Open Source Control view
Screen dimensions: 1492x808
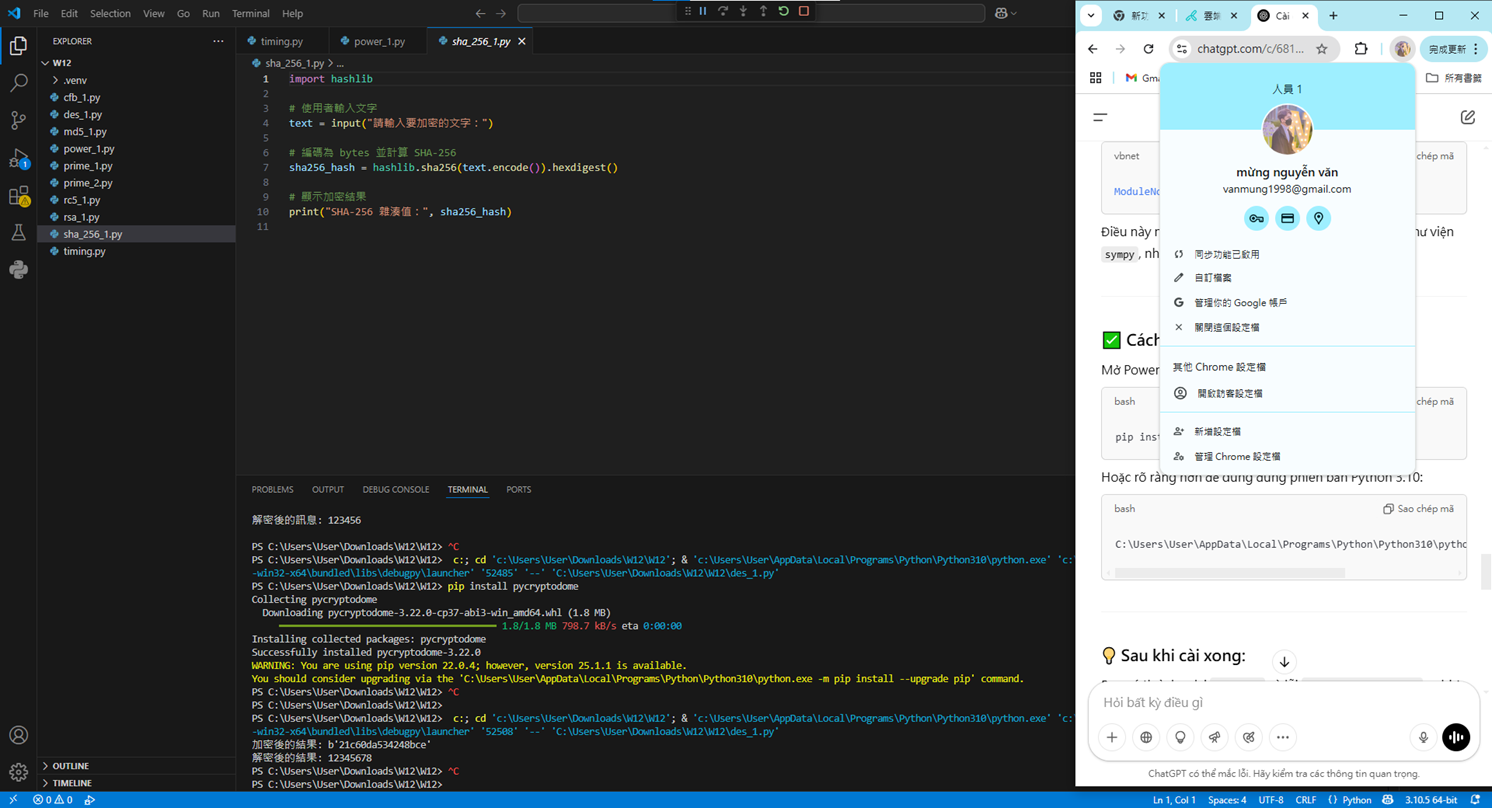(18, 121)
